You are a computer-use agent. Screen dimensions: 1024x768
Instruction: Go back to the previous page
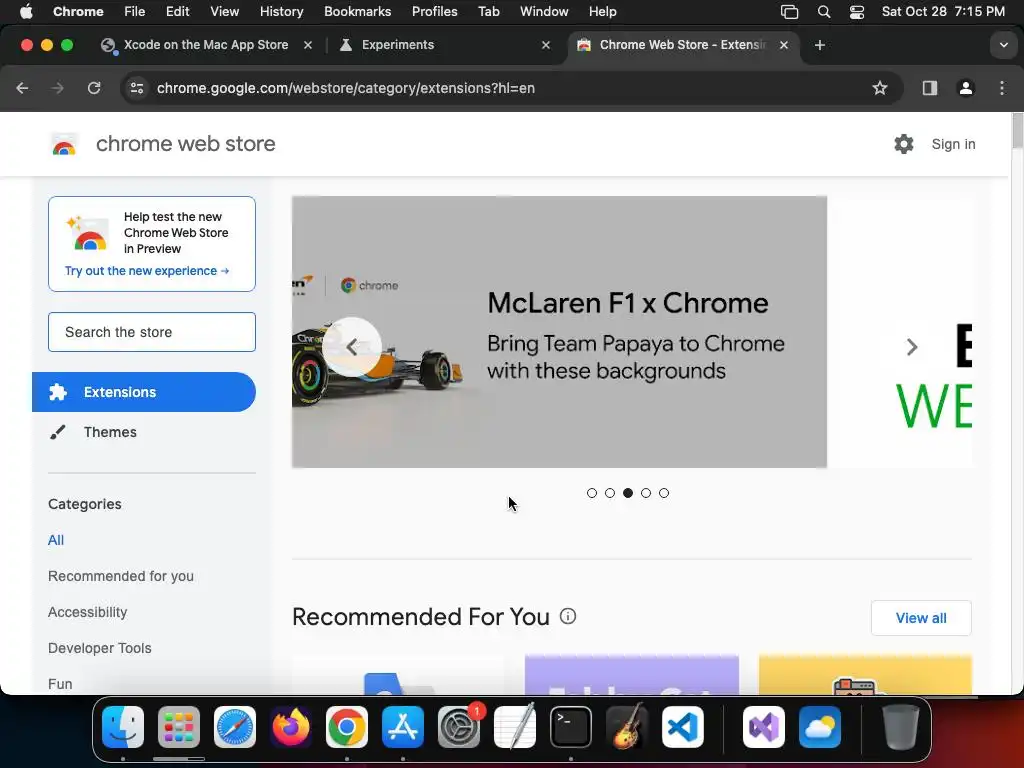point(22,88)
